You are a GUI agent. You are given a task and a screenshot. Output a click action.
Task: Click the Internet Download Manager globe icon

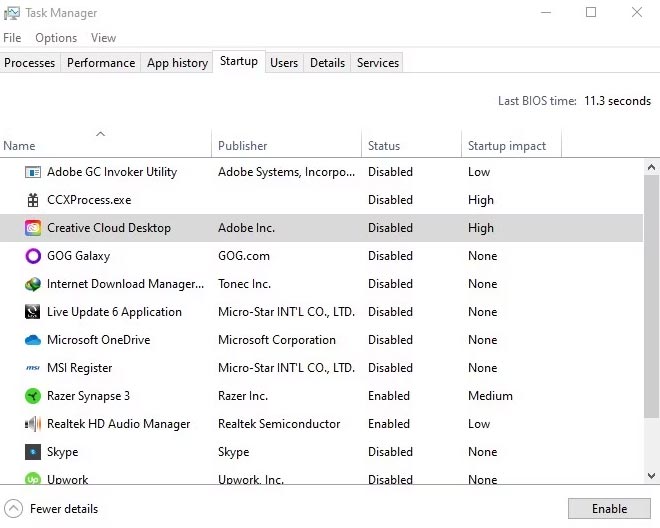33,284
